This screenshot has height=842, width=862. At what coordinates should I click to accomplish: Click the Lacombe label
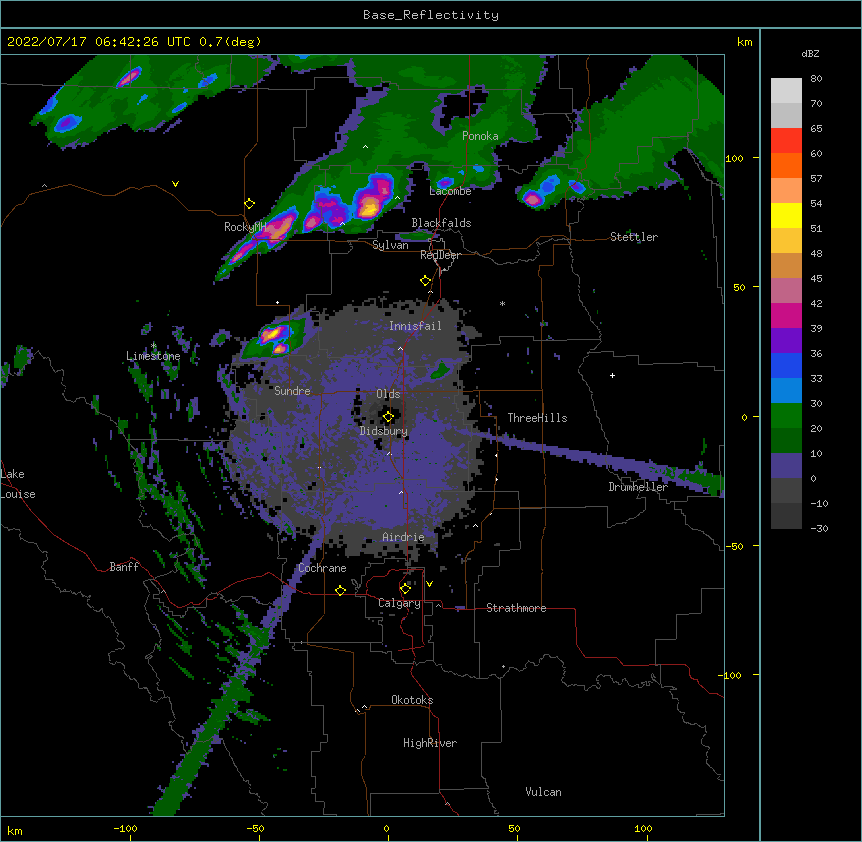[450, 191]
